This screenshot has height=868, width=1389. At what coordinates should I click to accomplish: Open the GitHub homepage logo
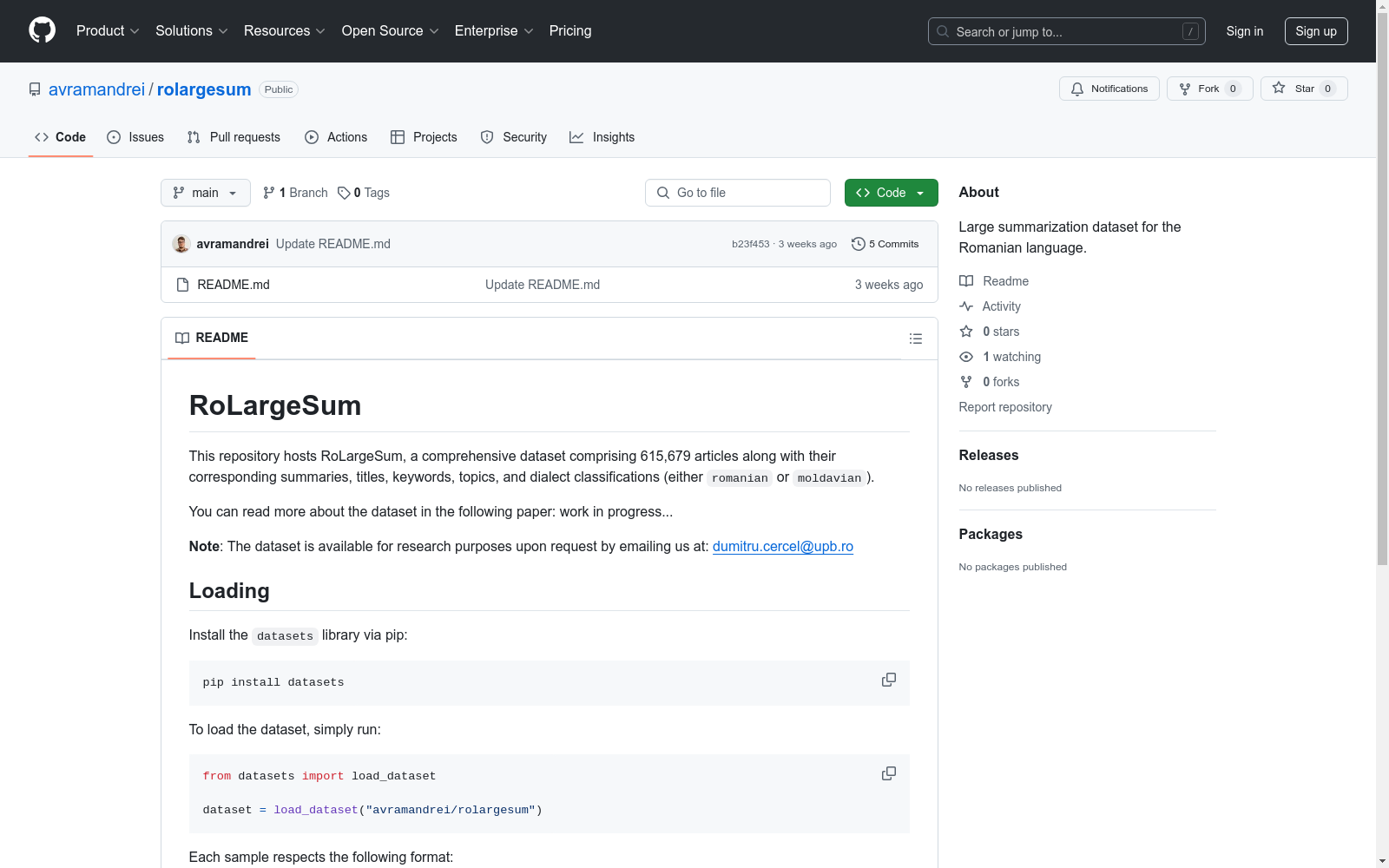(x=42, y=30)
